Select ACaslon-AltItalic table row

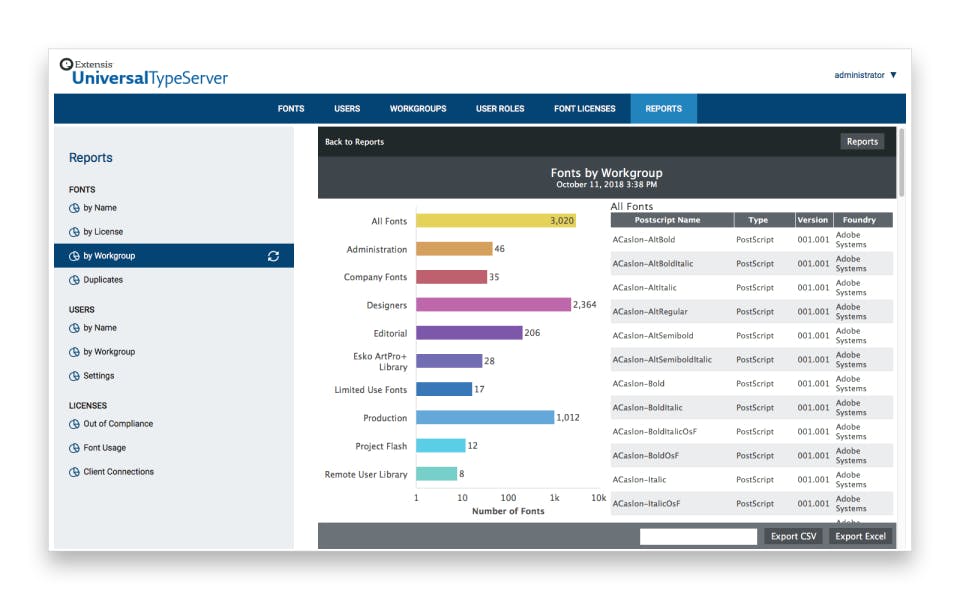tap(752, 287)
